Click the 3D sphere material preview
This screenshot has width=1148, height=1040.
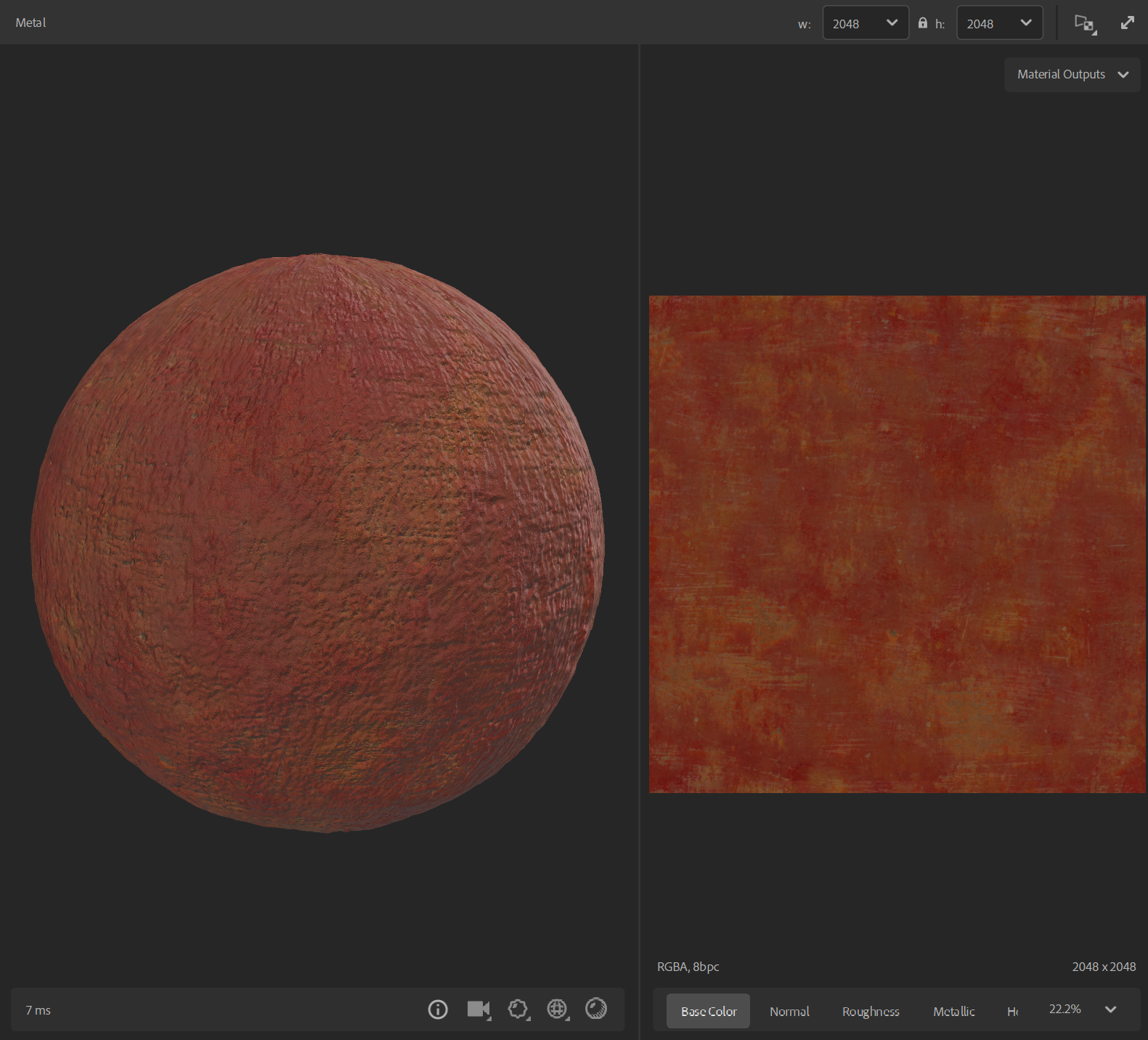pos(317,543)
